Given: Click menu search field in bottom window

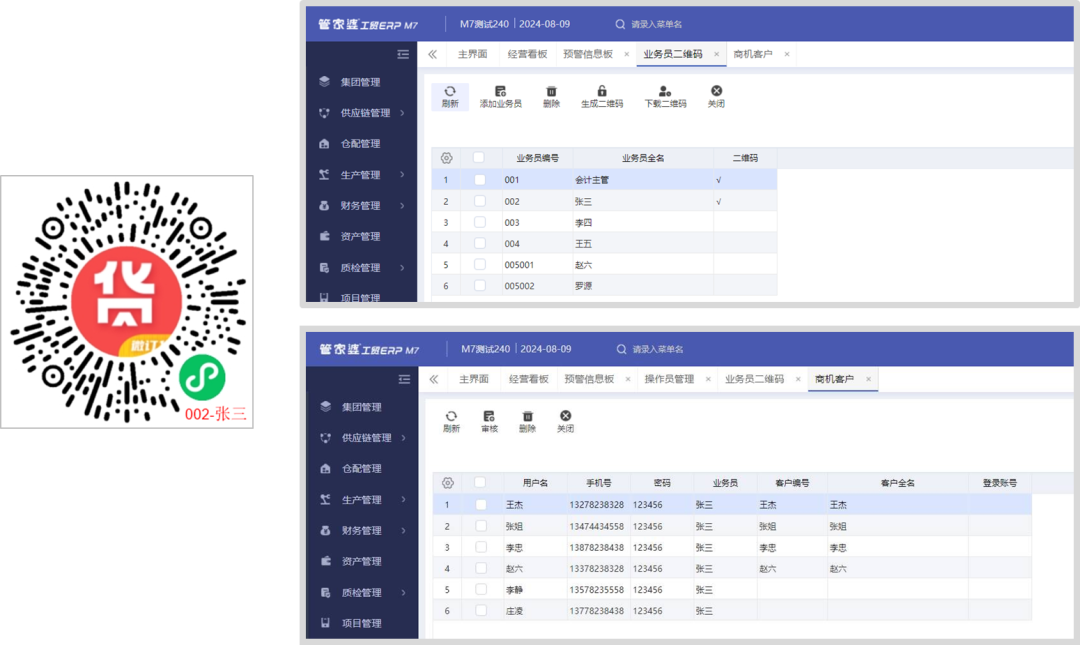Looking at the screenshot, I should [x=658, y=349].
